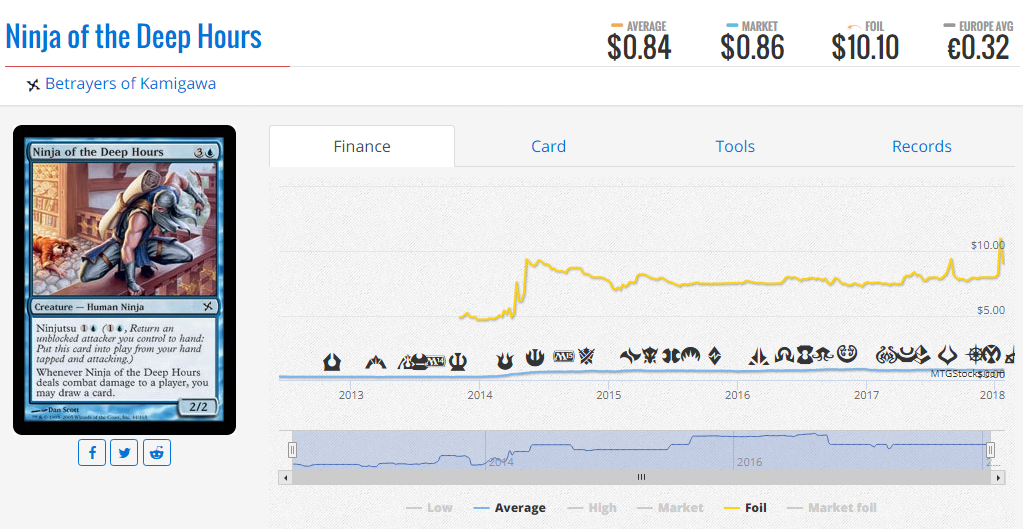Click the first set symbol marker near 2013
1023x529 pixels.
point(332,362)
